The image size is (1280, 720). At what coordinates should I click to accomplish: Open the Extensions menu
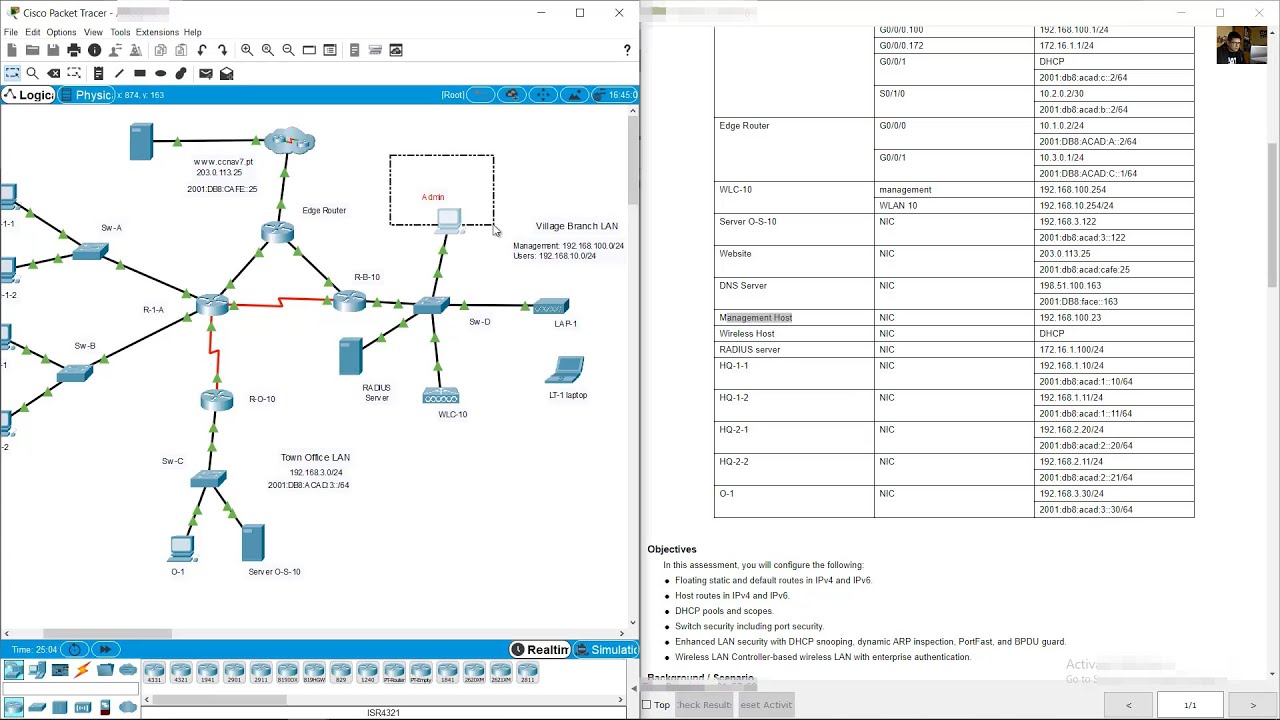[x=157, y=32]
